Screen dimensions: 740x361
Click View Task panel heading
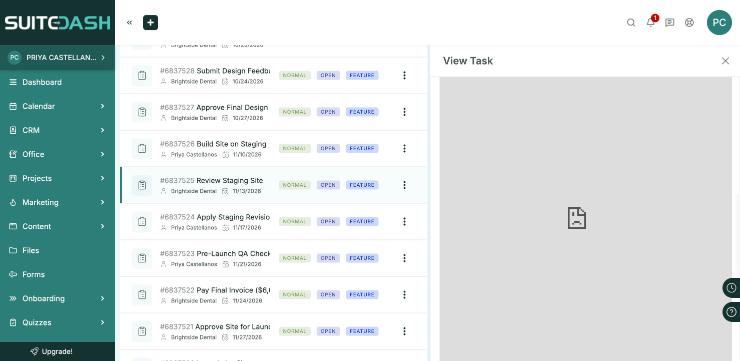[x=468, y=60]
